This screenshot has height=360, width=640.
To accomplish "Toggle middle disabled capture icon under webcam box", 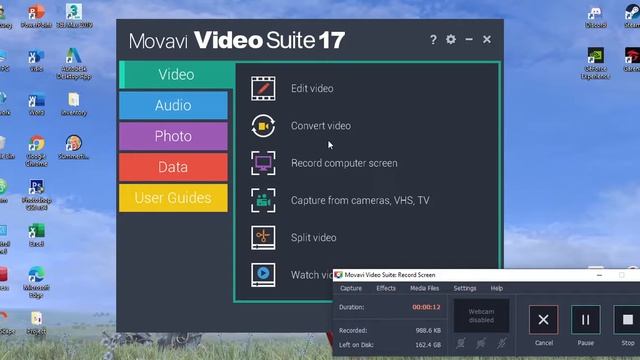I will pos(481,343).
